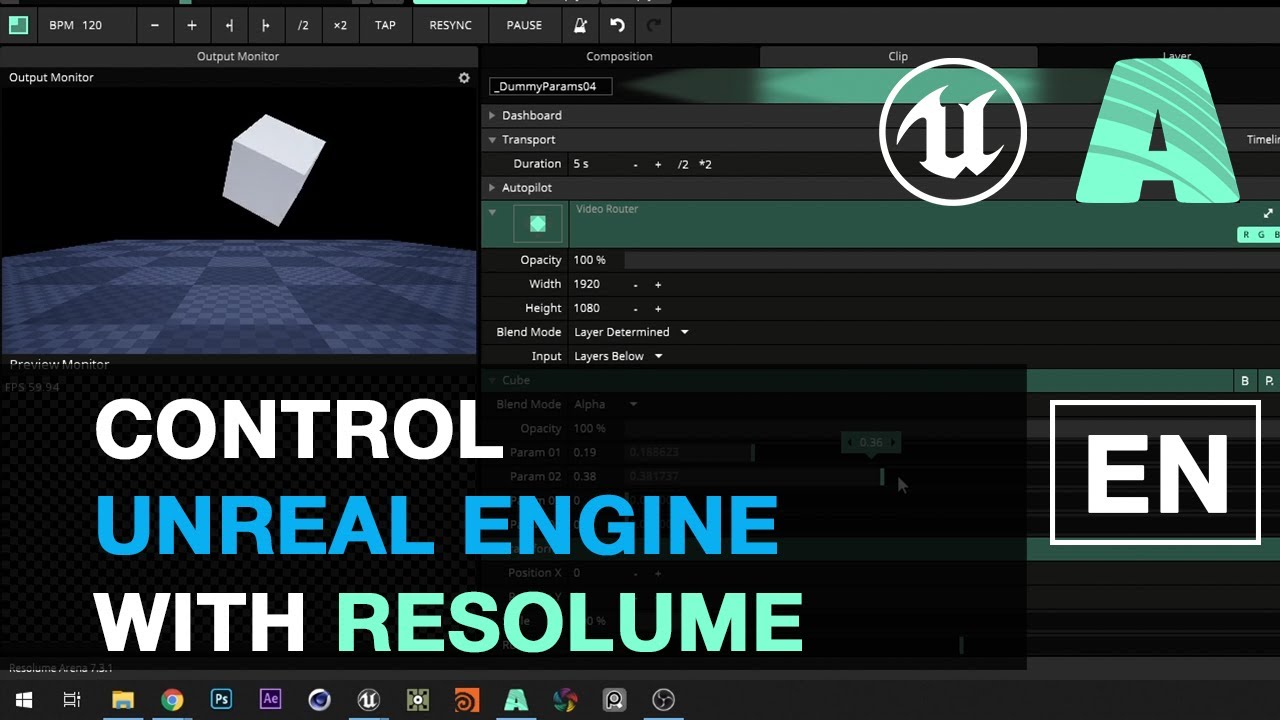
Task: Click the RESYNC button
Action: click(450, 25)
